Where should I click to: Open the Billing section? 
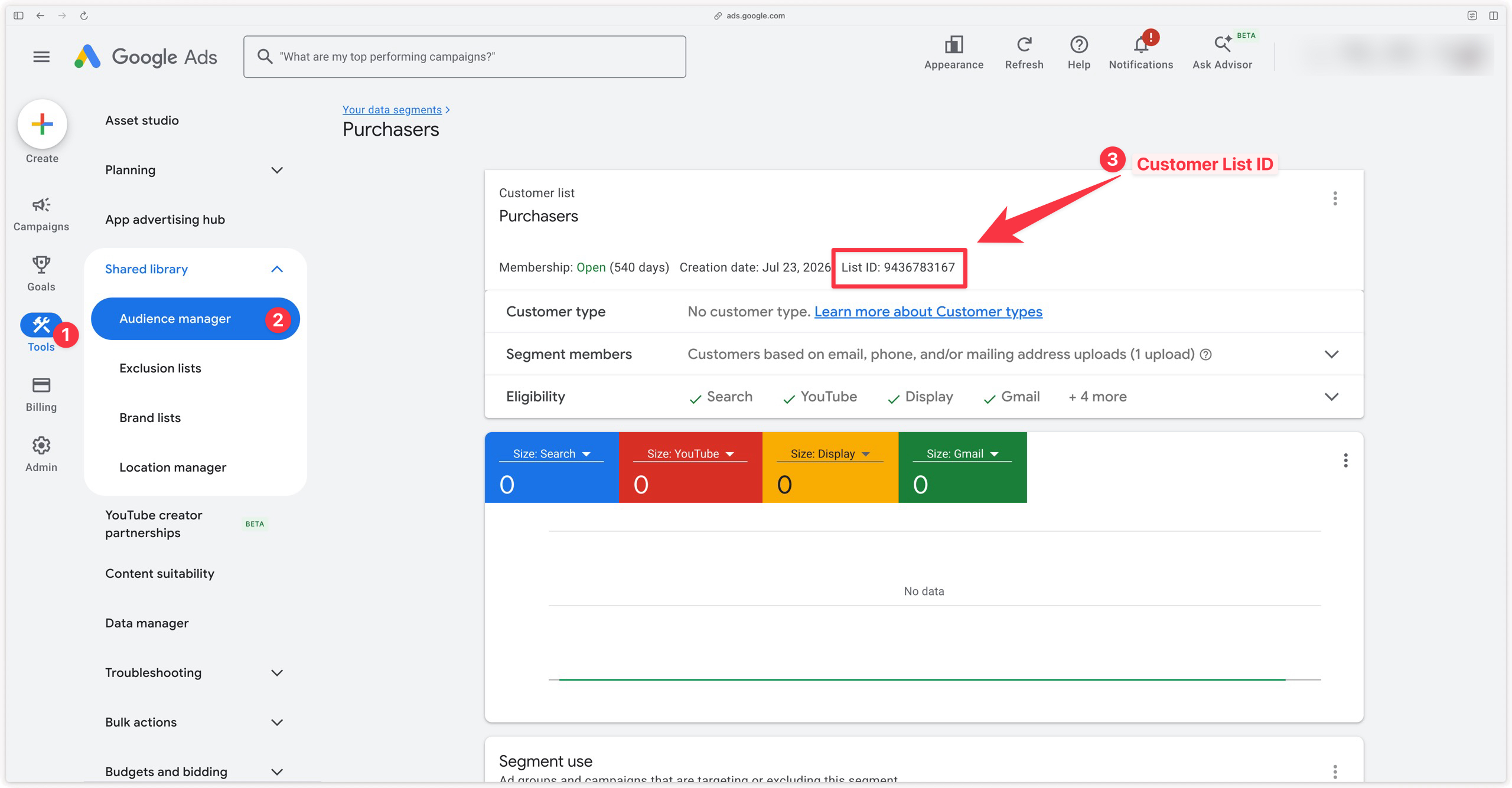[x=41, y=394]
